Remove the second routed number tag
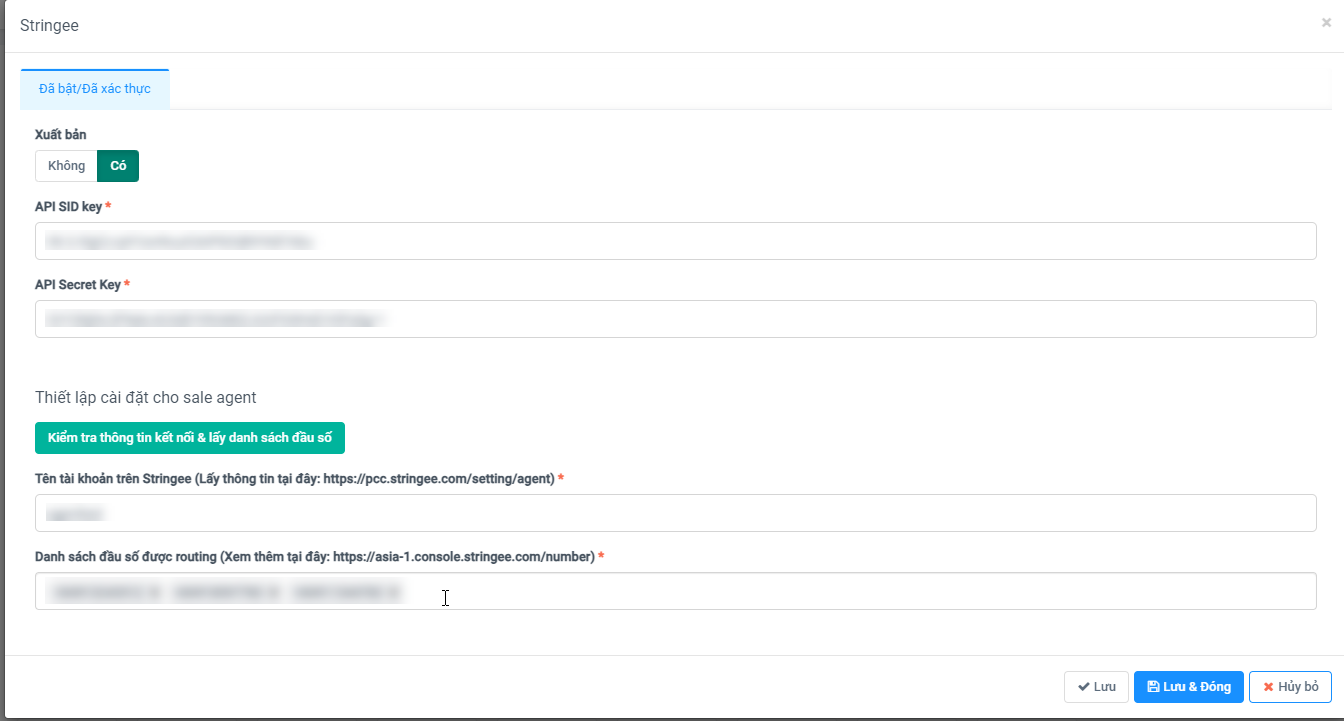 (x=272, y=593)
